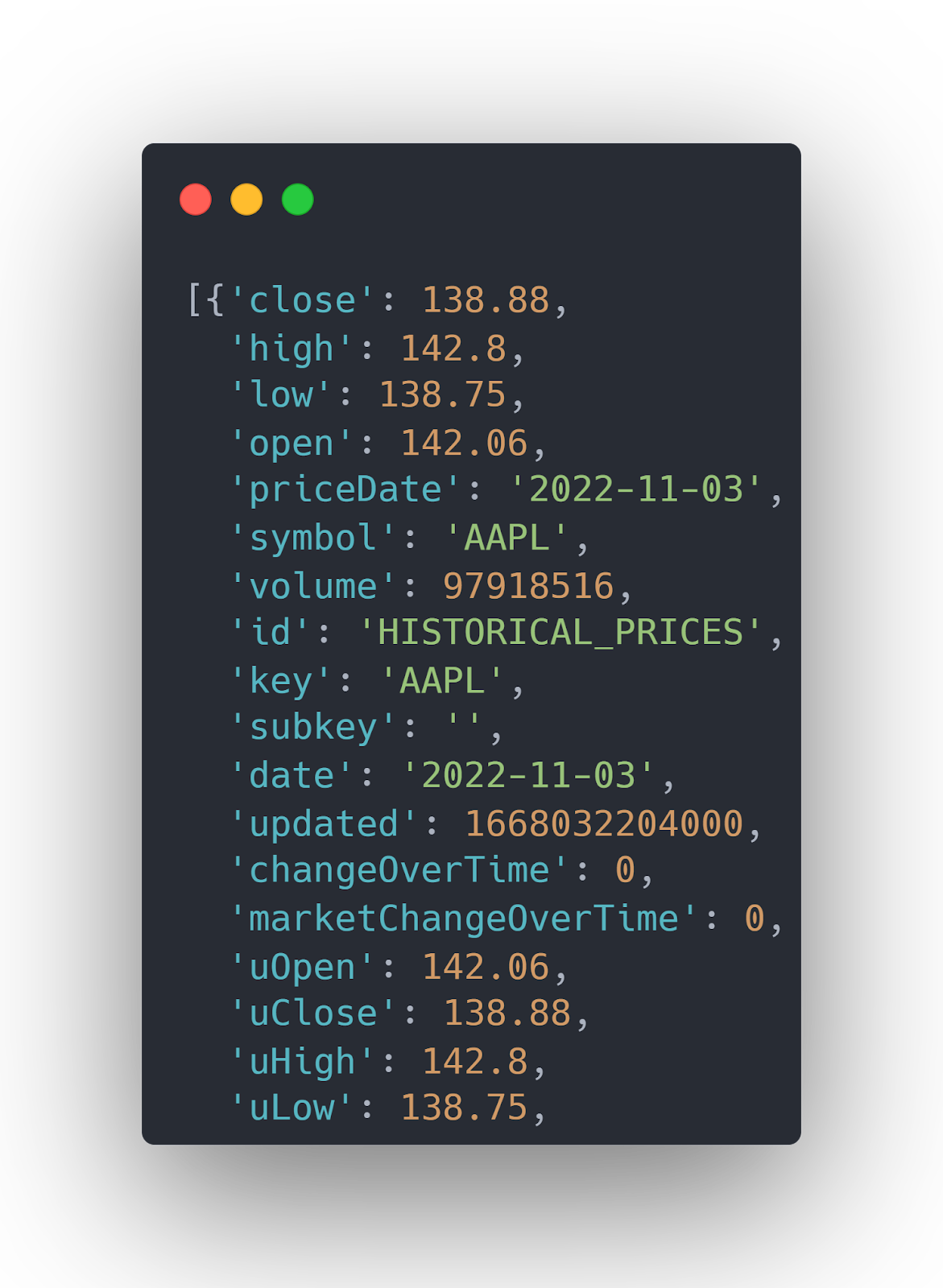Click the 'symbol' value 'AAPL'

[507, 538]
